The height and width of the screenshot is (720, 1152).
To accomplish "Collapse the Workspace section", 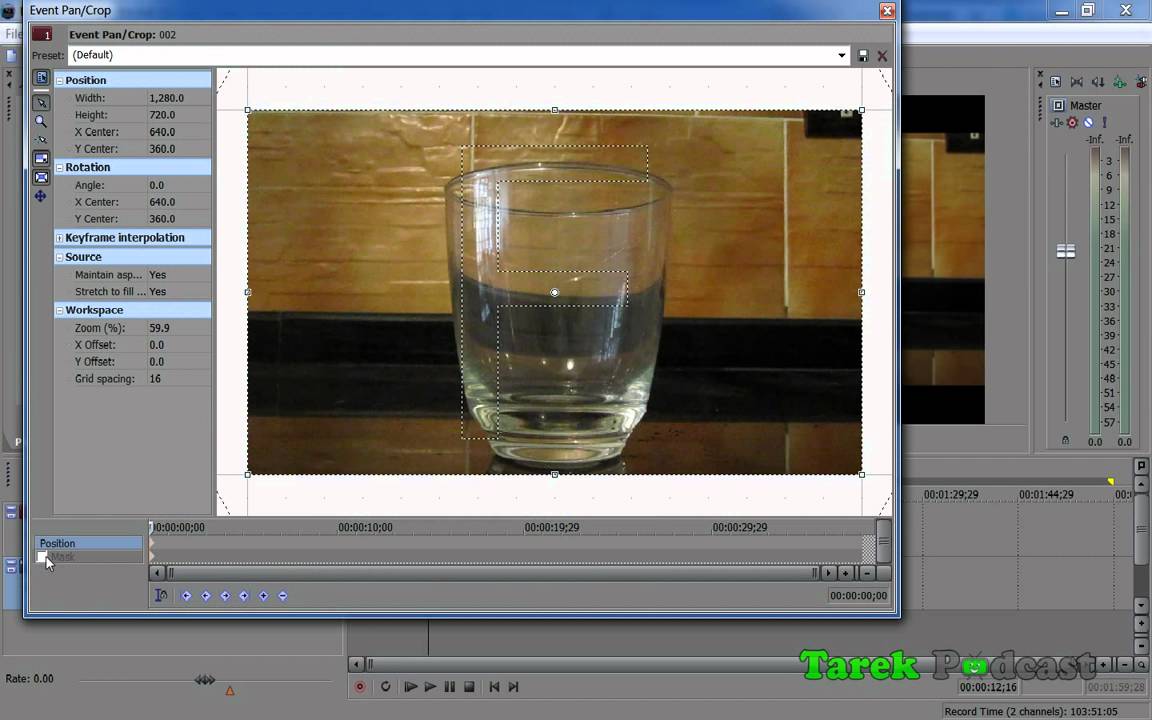I will (x=60, y=311).
